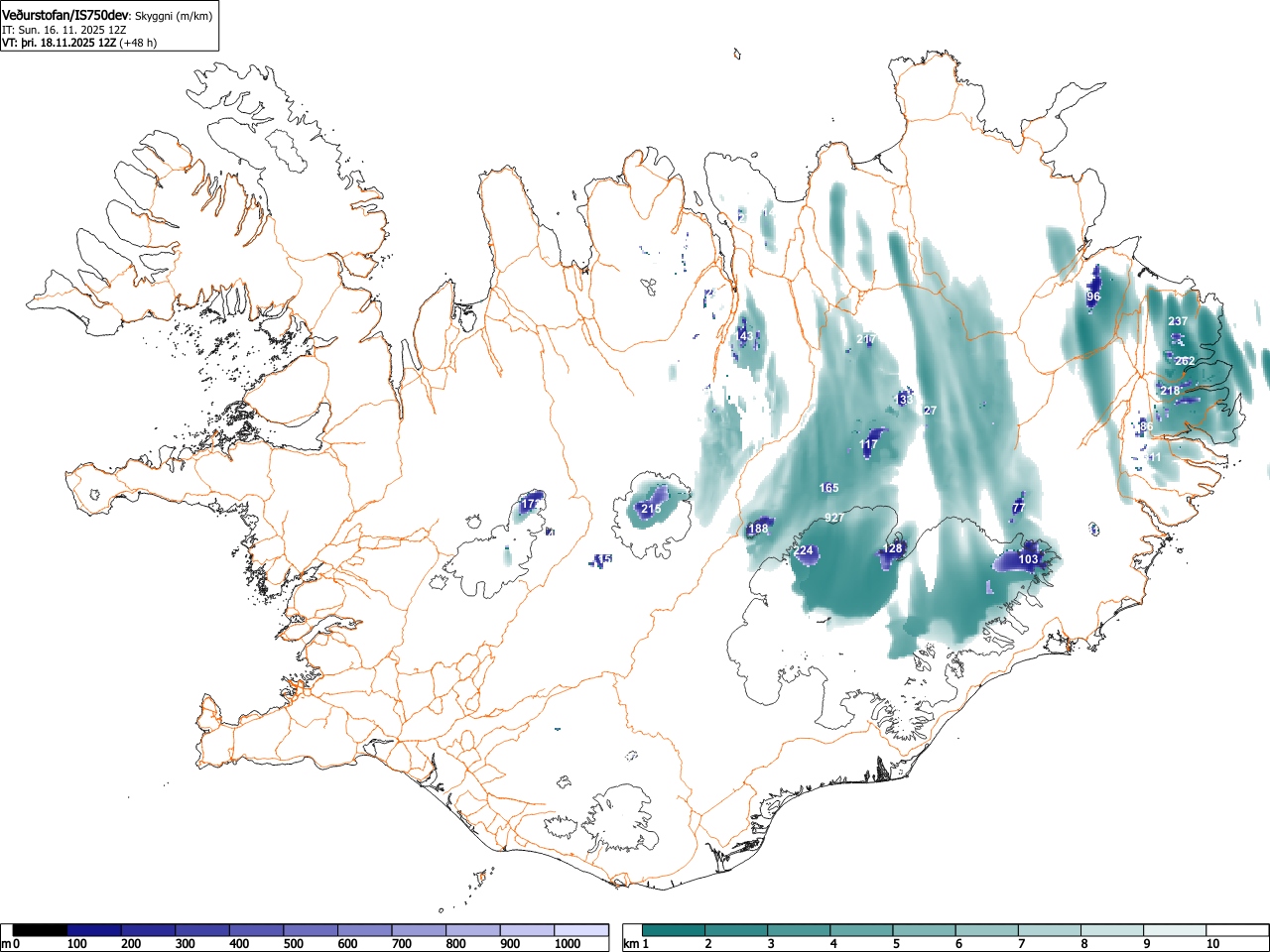Image resolution: width=1270 pixels, height=952 pixels.
Task: Click the '500' tick label in the meter legend
Action: [x=293, y=944]
